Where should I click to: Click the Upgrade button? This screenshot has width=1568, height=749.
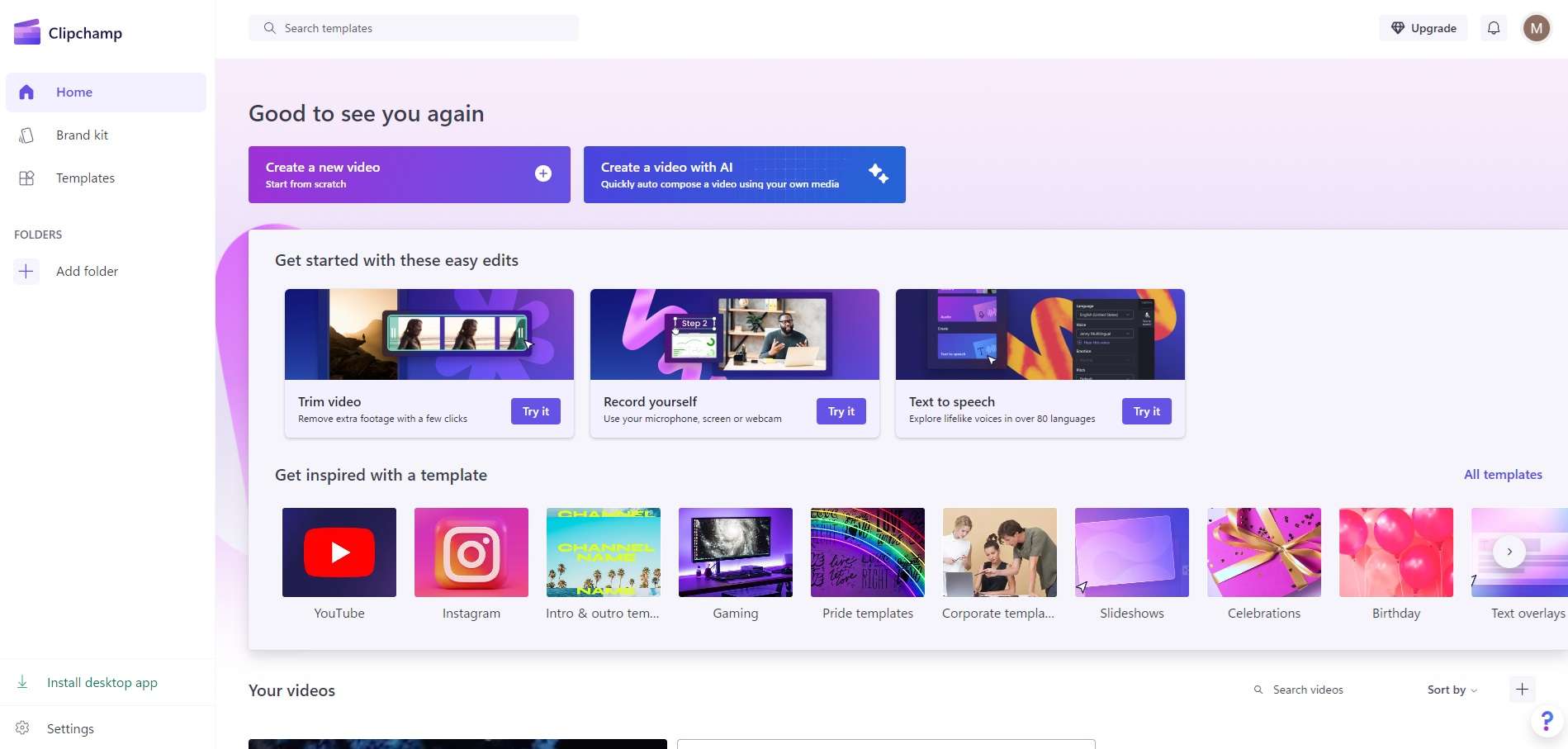[1424, 28]
